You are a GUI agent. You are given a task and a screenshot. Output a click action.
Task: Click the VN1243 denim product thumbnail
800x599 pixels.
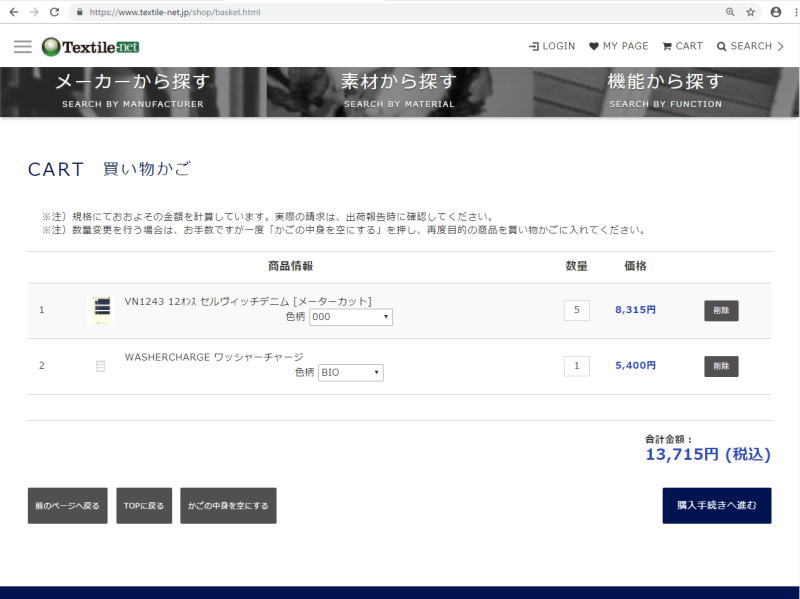102,310
